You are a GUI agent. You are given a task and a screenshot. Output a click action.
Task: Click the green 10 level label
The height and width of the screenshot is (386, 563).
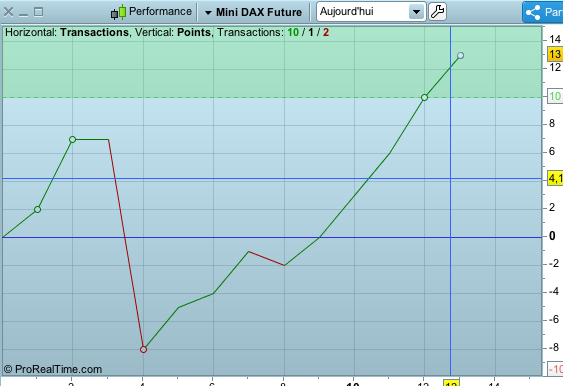pyautogui.click(x=555, y=97)
